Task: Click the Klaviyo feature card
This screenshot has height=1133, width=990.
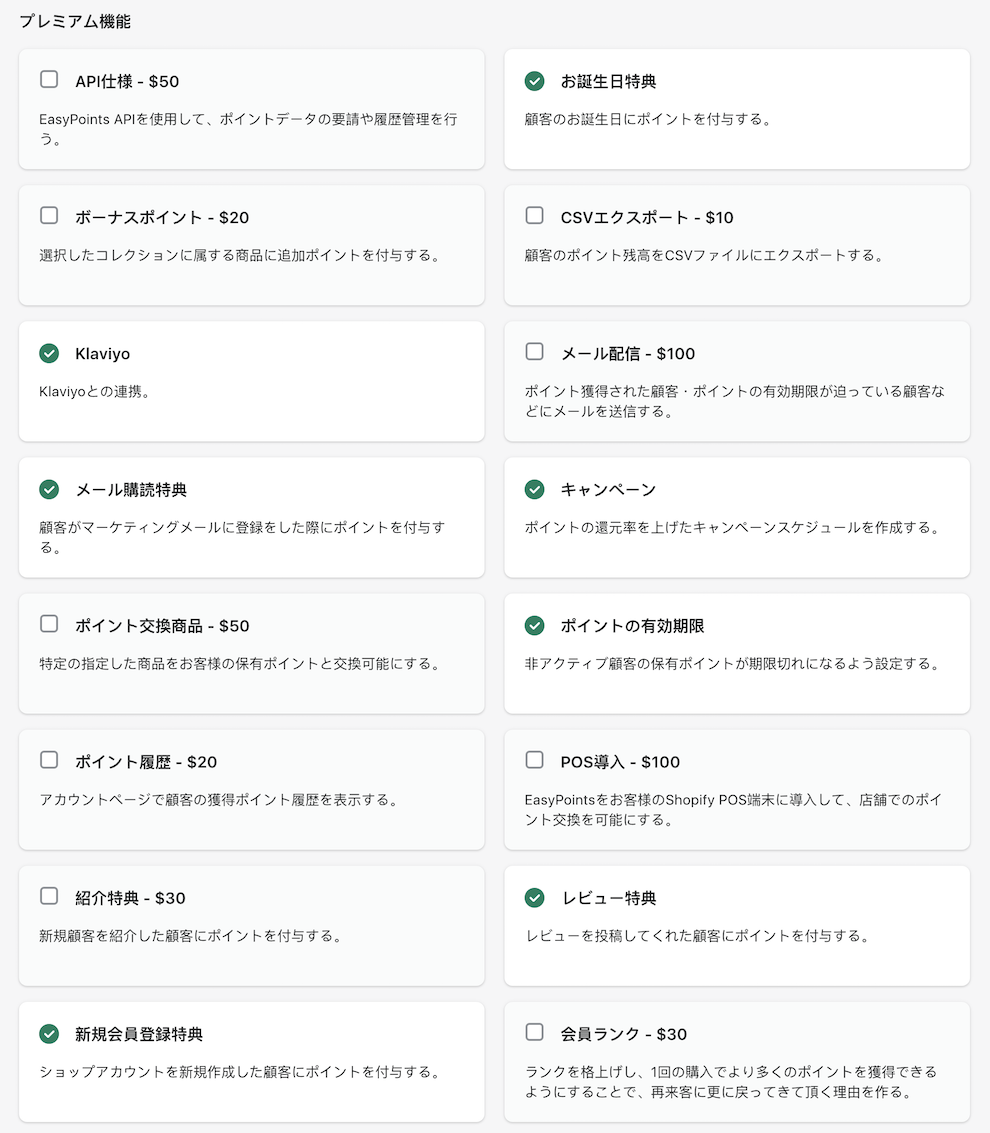Action: [x=250, y=378]
